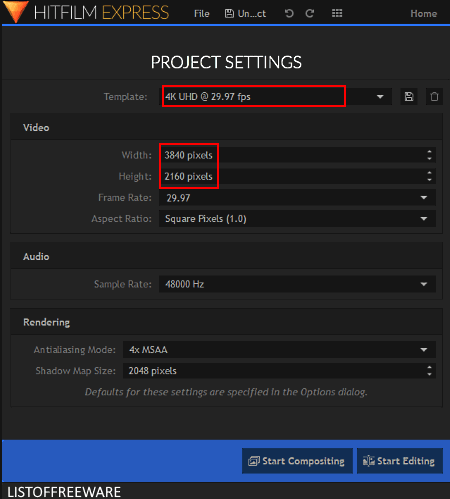Expand Template list with the arrow

click(x=380, y=97)
